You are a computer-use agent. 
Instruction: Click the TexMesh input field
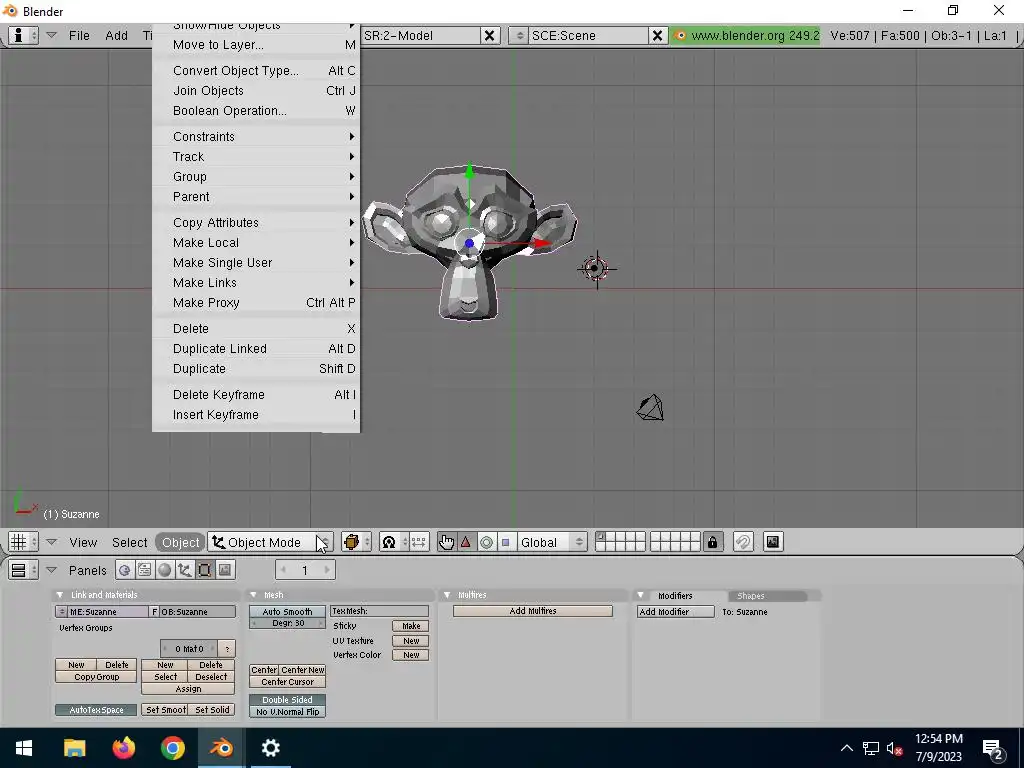(x=379, y=611)
